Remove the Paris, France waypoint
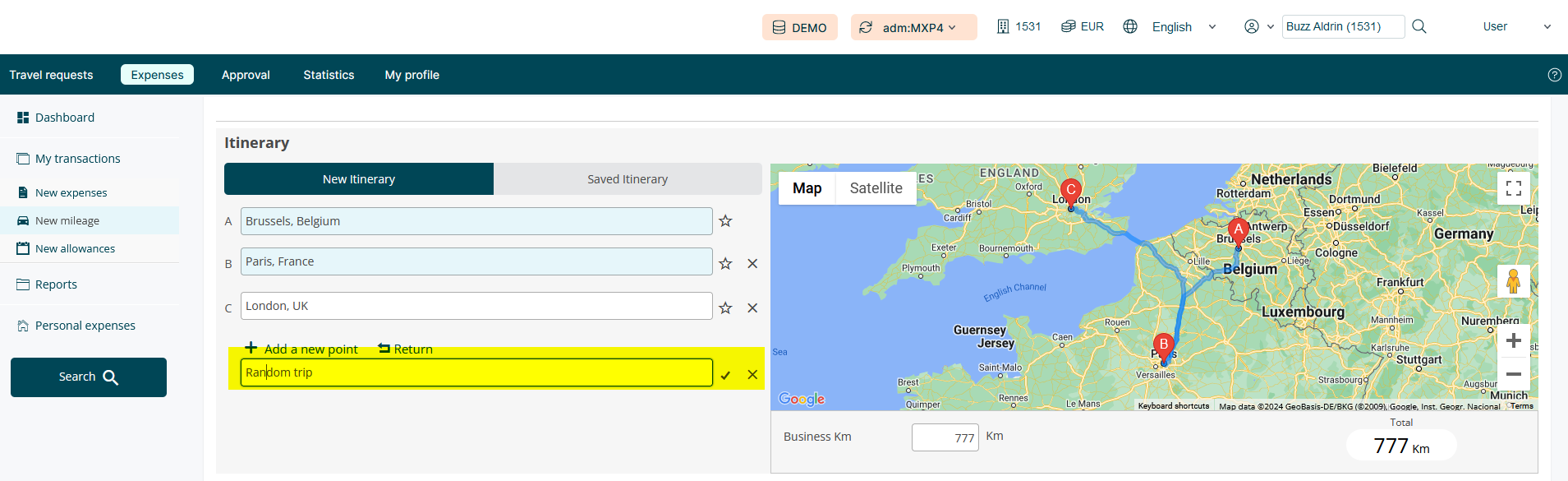This screenshot has height=481, width=1568. point(752,264)
